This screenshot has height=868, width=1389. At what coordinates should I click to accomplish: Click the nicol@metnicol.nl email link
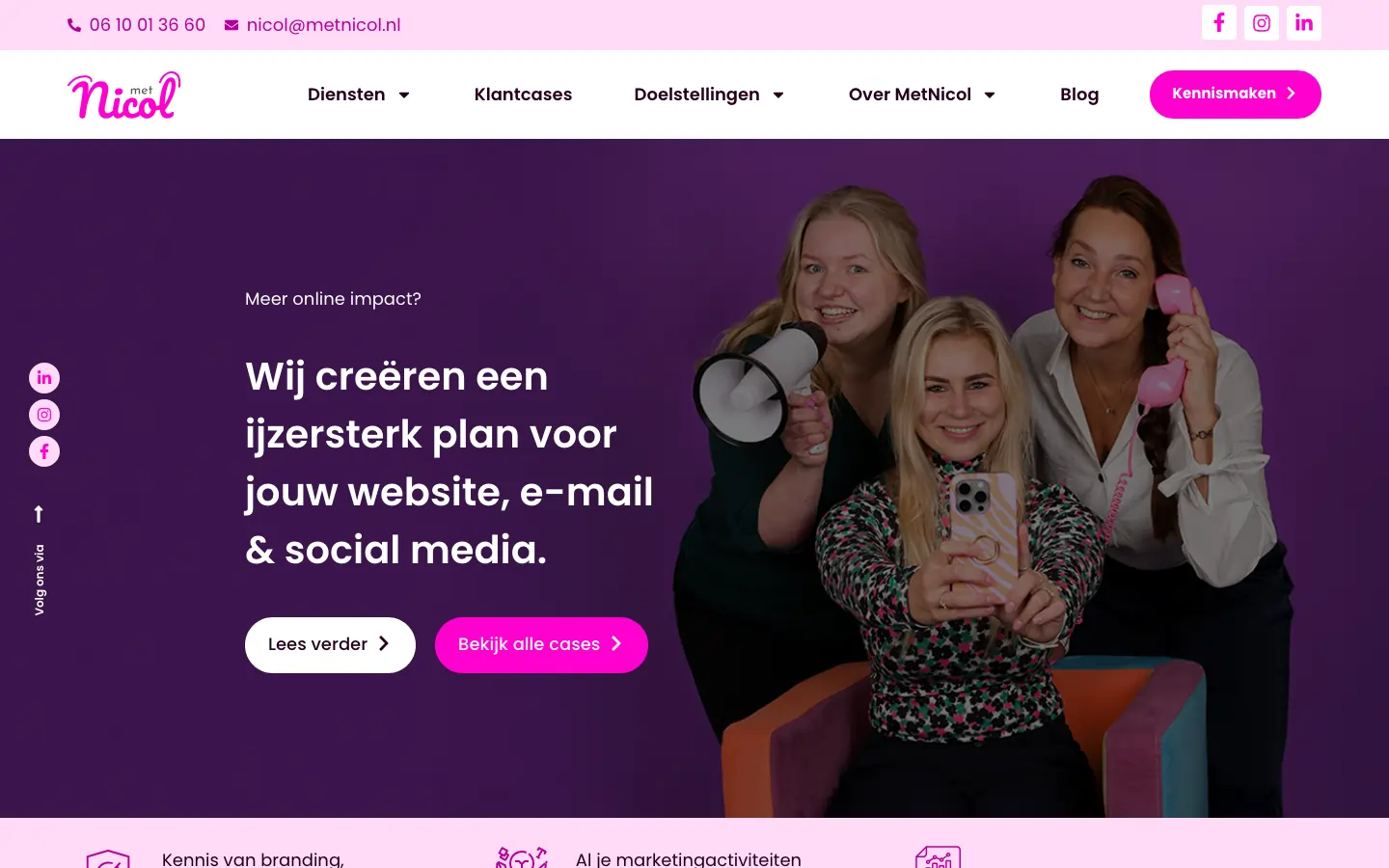(323, 25)
